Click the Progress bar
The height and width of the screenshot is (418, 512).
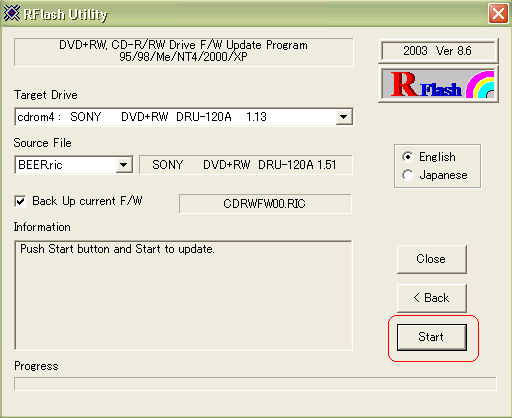255,384
